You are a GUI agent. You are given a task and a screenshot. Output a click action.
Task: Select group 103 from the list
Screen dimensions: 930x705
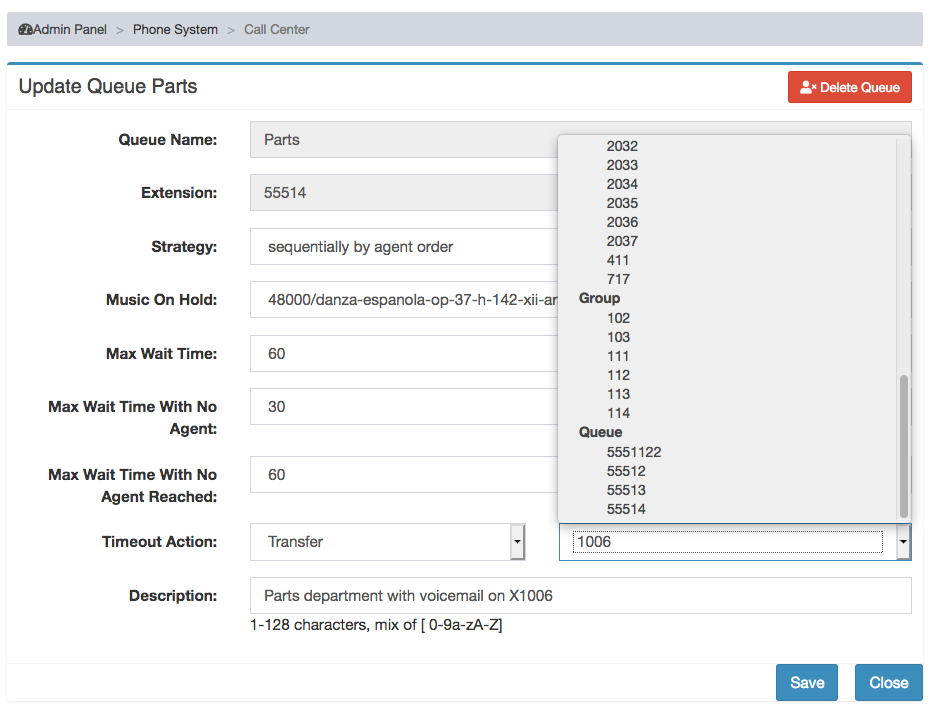(618, 337)
